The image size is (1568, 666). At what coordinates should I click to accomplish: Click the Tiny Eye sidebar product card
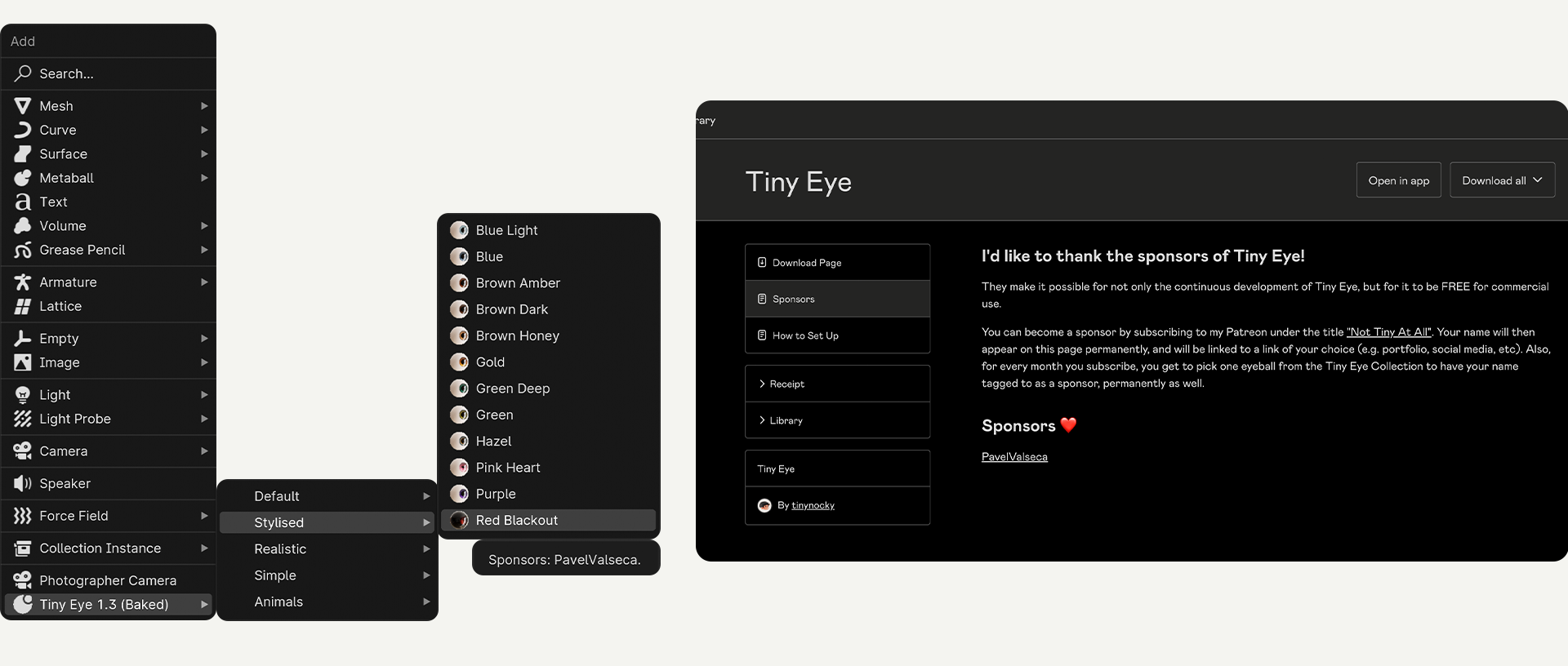point(838,468)
